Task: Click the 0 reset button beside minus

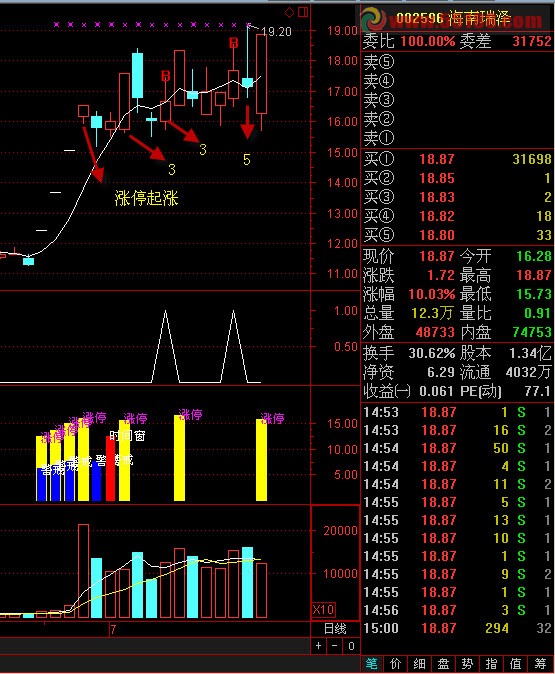Action: 351,646
